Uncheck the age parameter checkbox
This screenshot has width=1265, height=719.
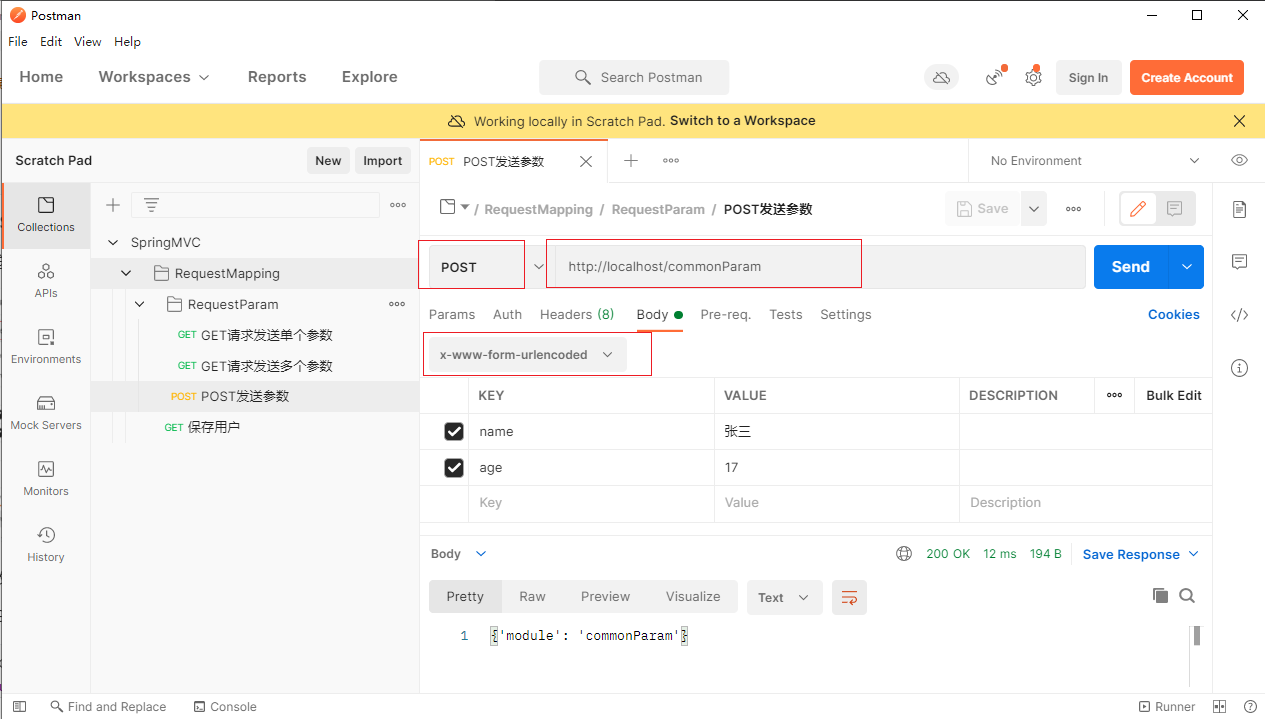pos(454,468)
